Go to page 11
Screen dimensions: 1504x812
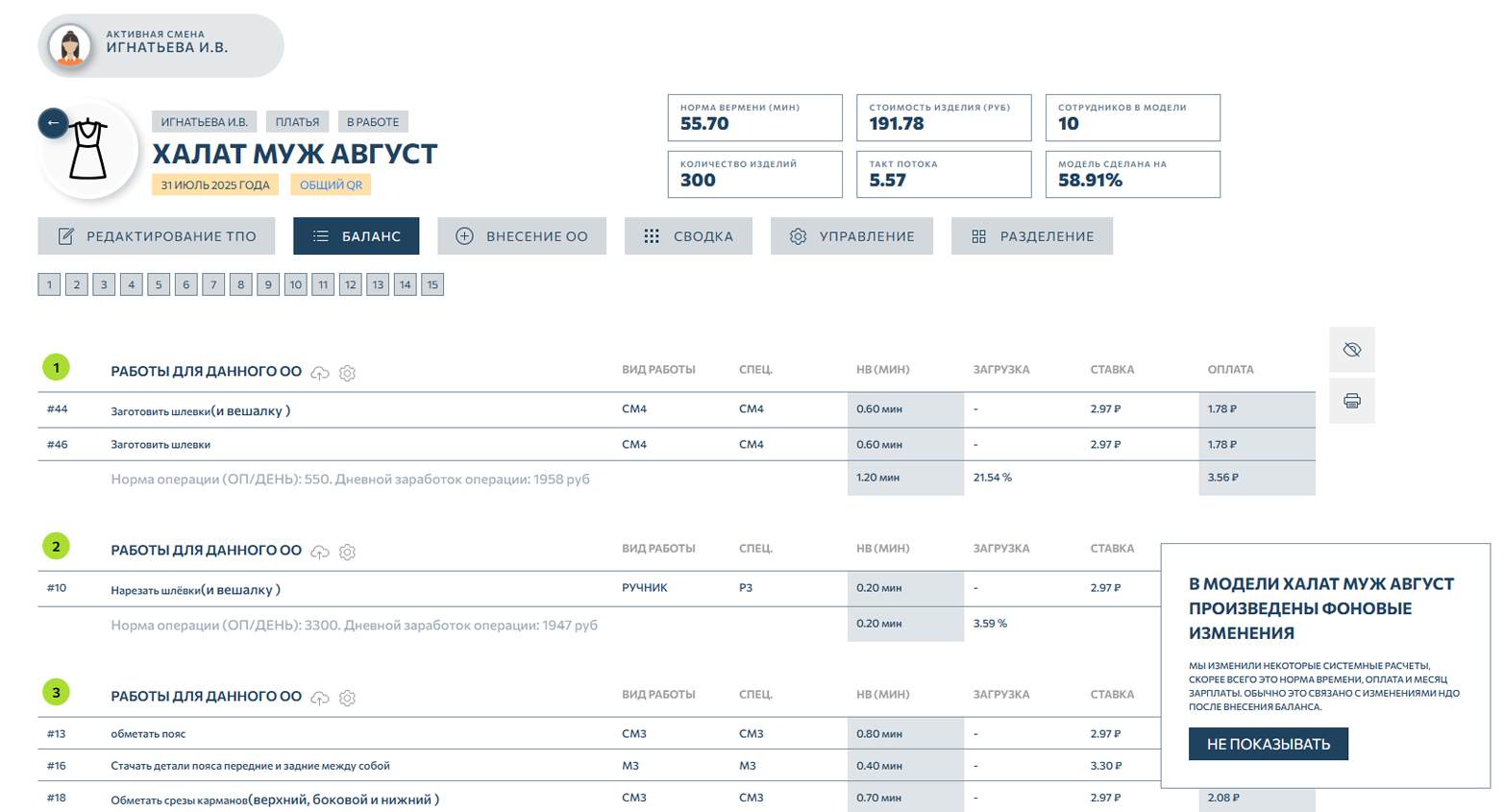(x=323, y=284)
